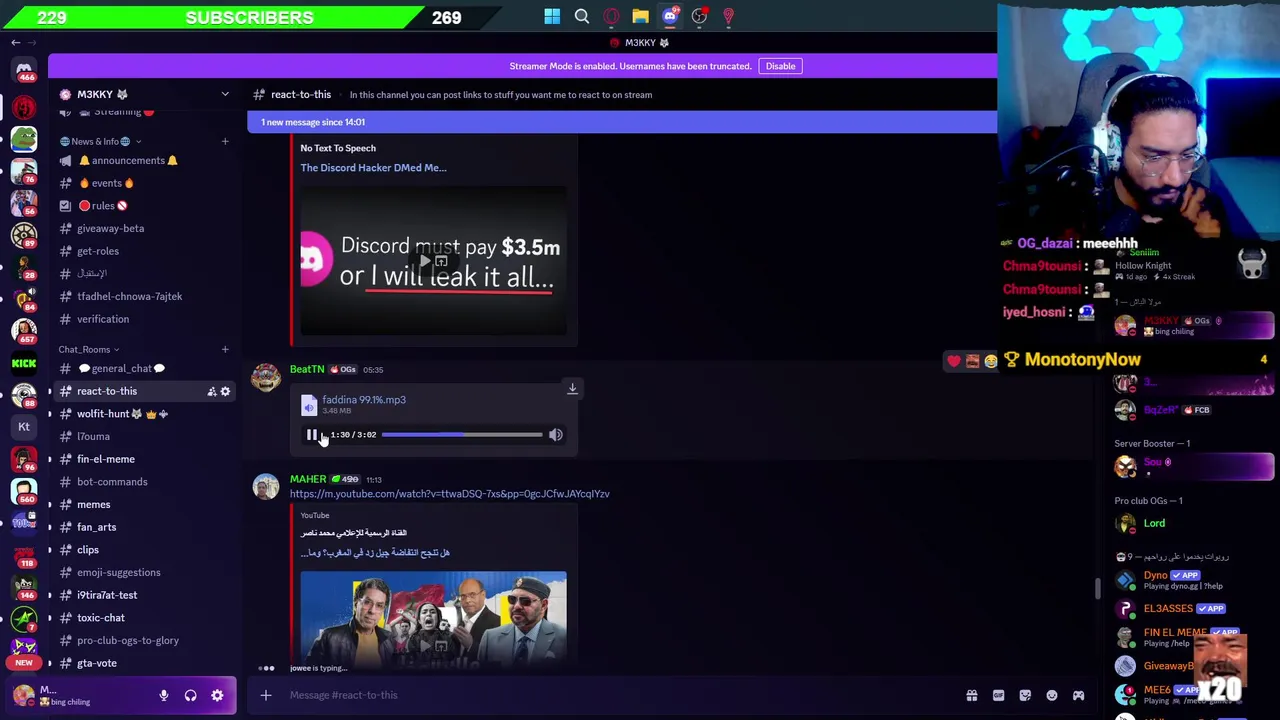Mute the faddina mp3 audio volume icon

point(555,435)
